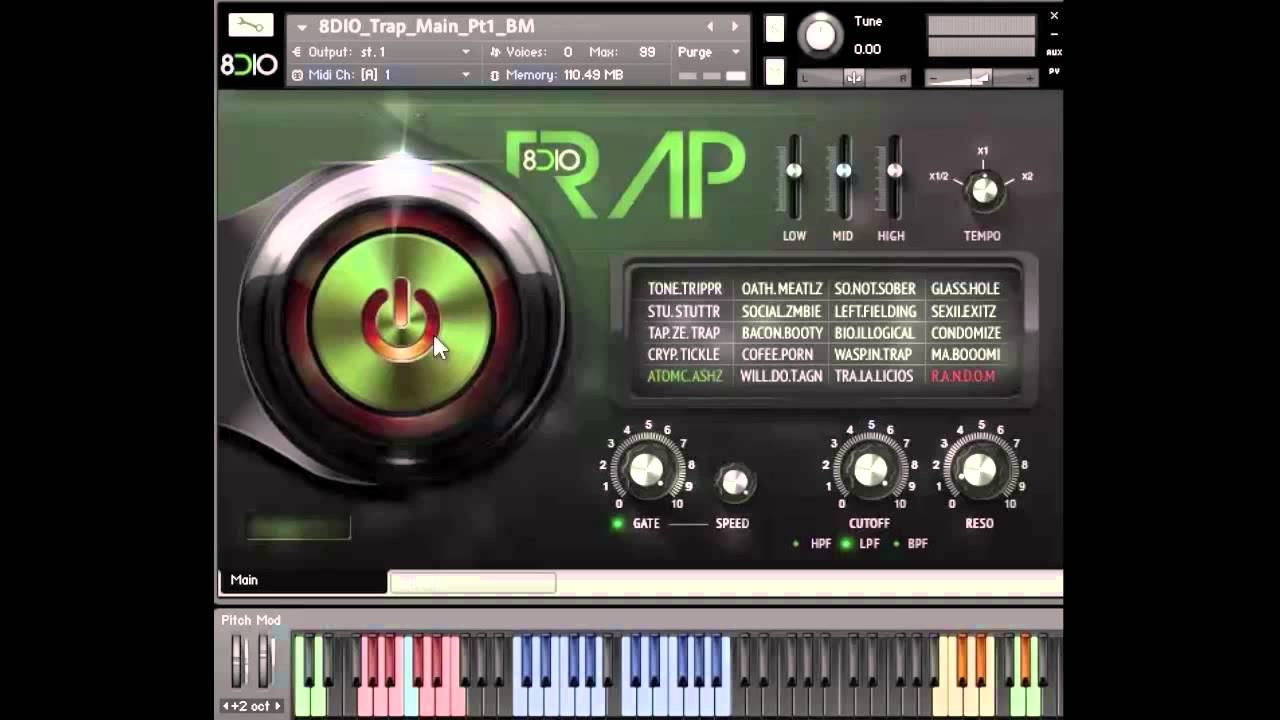
Task: Click the octave down arrow beside +2 oct
Action: pos(226,706)
